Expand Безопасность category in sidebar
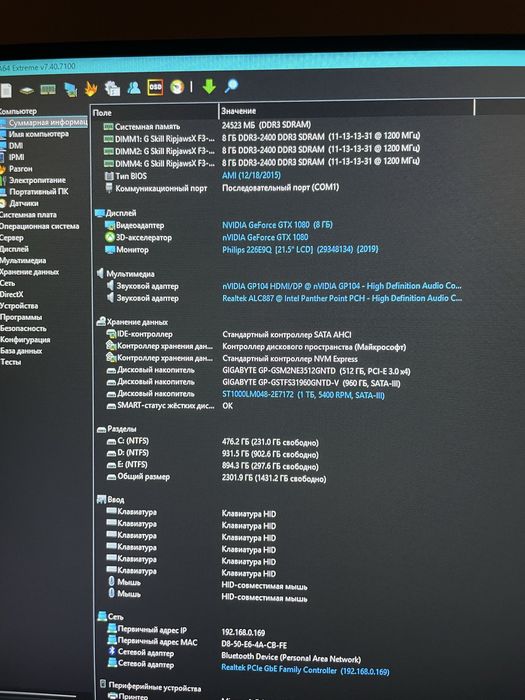Image resolution: width=525 pixels, height=700 pixels. pos(23,328)
